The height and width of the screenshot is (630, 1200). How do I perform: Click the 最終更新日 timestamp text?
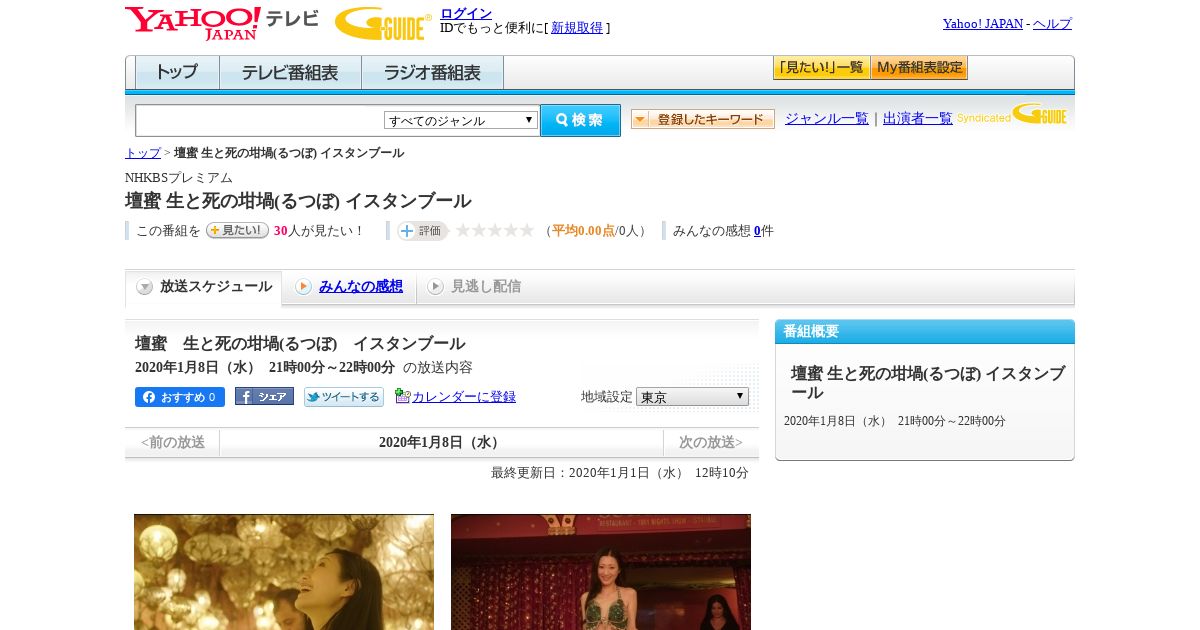tap(620, 473)
